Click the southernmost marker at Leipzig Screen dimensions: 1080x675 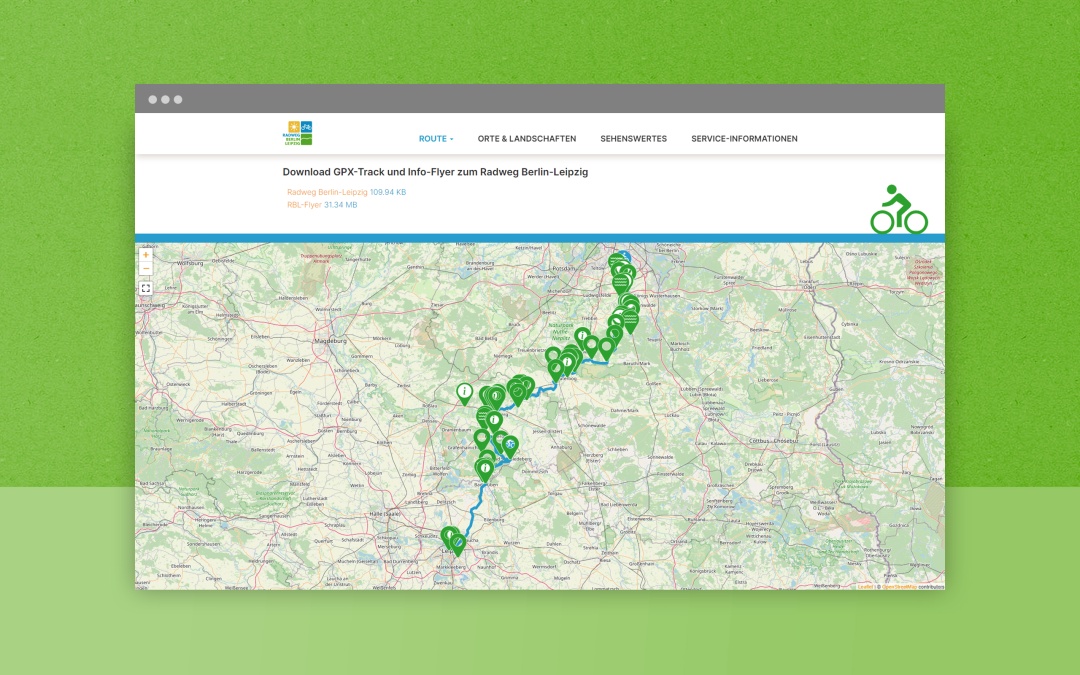pyautogui.click(x=458, y=546)
